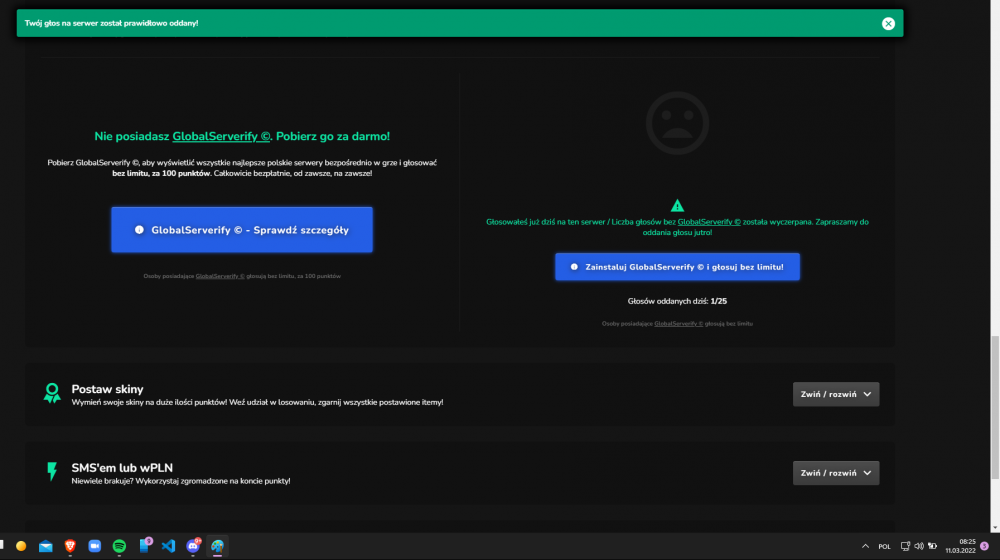Open Zoom from the taskbar
Screen dimensions: 1000x560
point(94,546)
